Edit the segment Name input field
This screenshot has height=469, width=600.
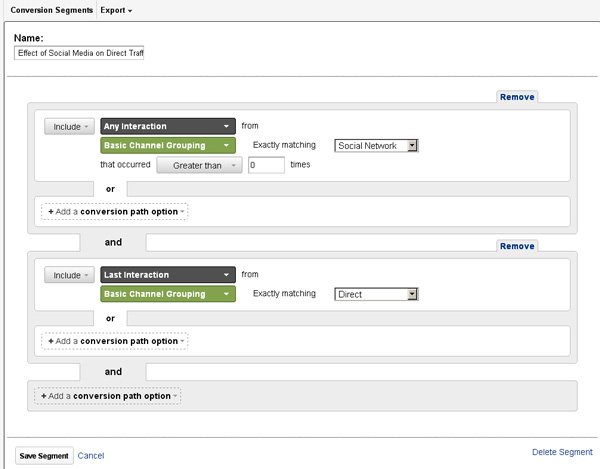tap(79, 53)
